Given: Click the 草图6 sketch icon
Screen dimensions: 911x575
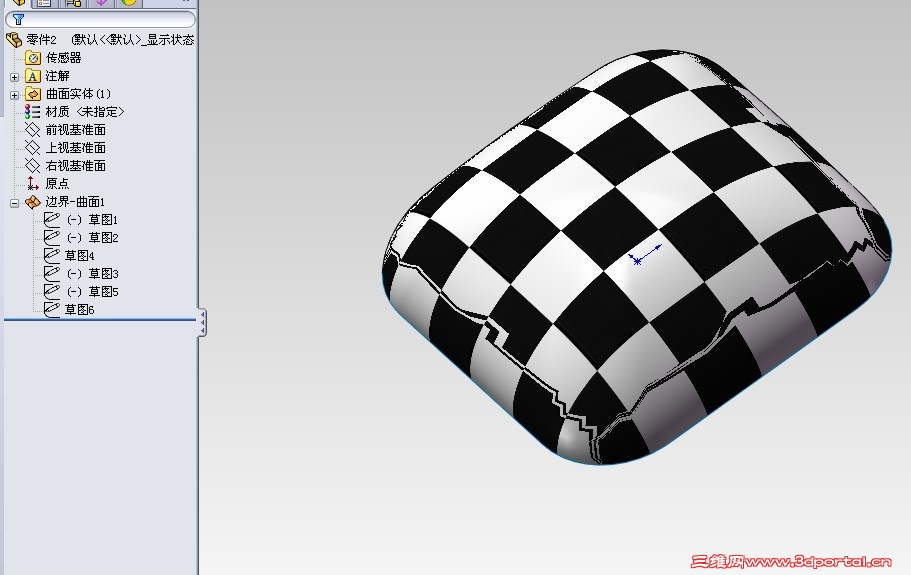Looking at the screenshot, I should pyautogui.click(x=52, y=309).
